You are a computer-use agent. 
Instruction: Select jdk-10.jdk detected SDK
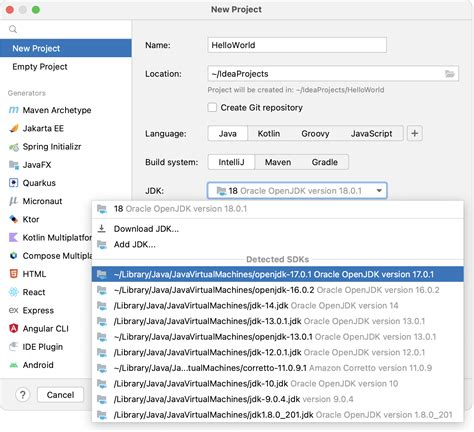(x=278, y=384)
